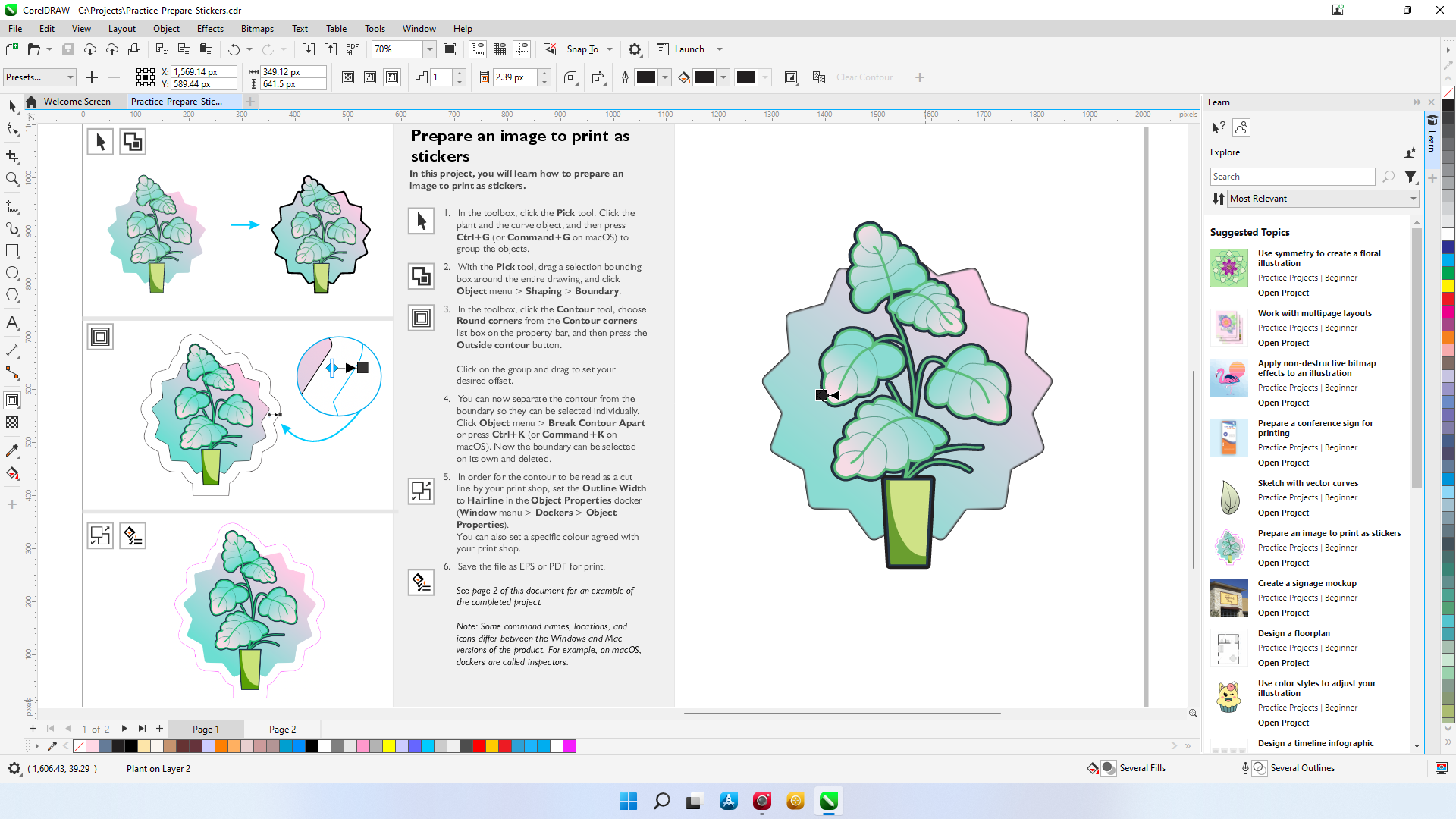Open the Object menu
The width and height of the screenshot is (1456, 819).
pyautogui.click(x=165, y=28)
